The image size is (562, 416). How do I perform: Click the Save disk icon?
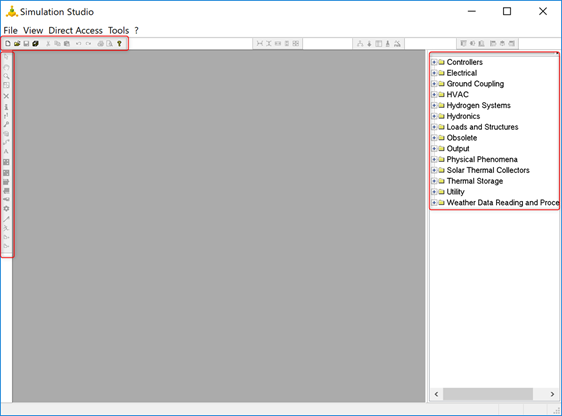pos(26,44)
